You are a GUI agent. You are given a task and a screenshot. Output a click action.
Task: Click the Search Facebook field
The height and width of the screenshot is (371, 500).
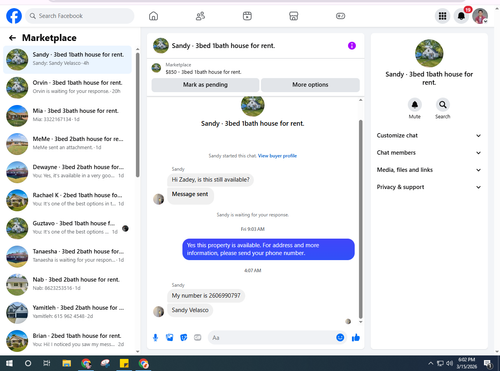coord(80,16)
